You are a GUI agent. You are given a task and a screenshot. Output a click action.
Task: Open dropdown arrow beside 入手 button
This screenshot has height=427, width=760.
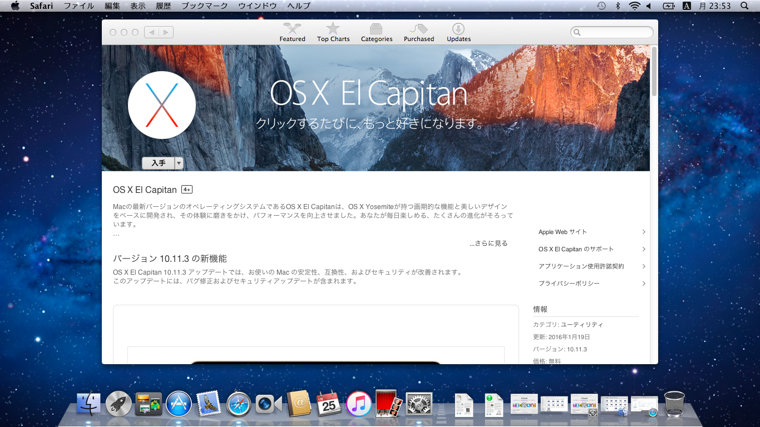click(179, 163)
